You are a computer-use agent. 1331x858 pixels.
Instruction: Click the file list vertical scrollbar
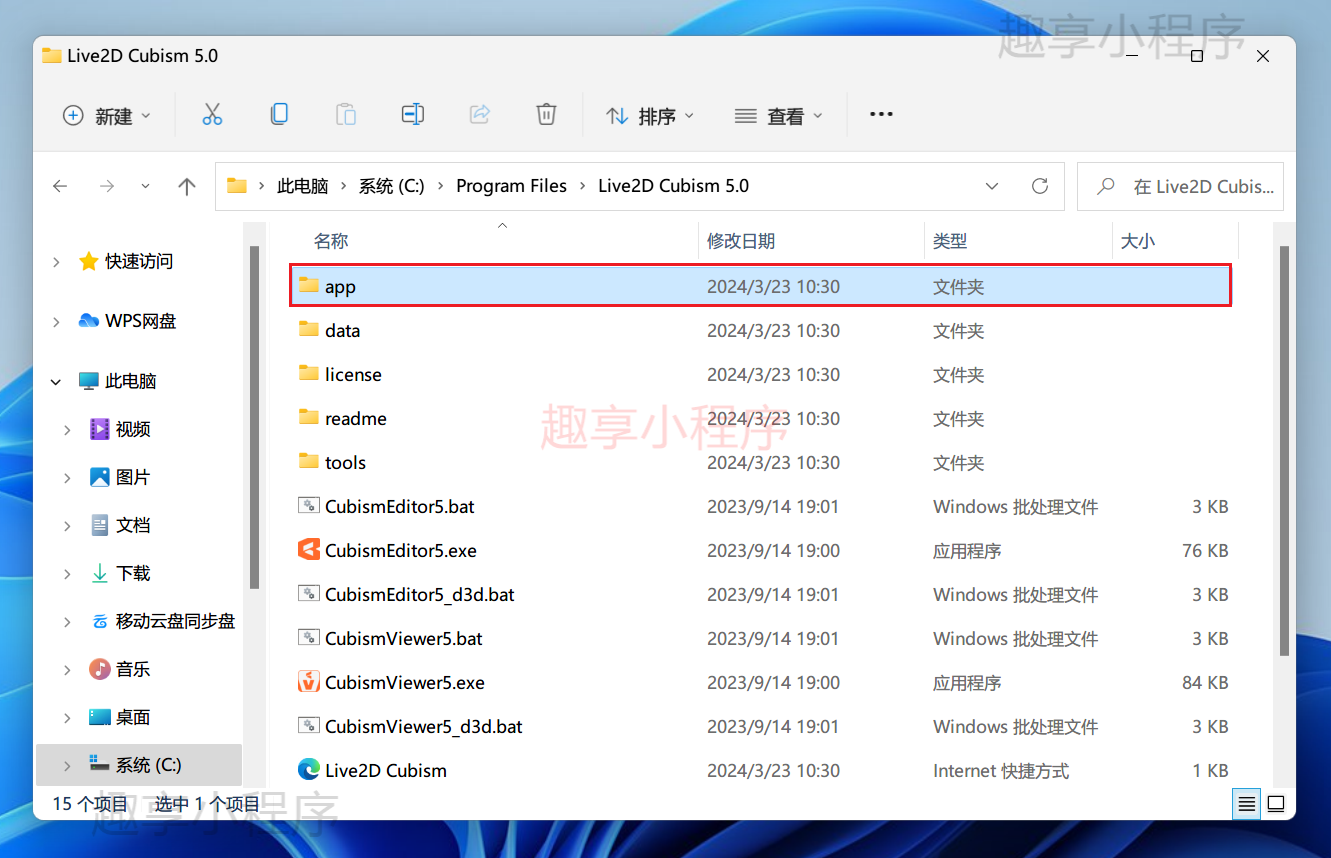(x=1284, y=450)
